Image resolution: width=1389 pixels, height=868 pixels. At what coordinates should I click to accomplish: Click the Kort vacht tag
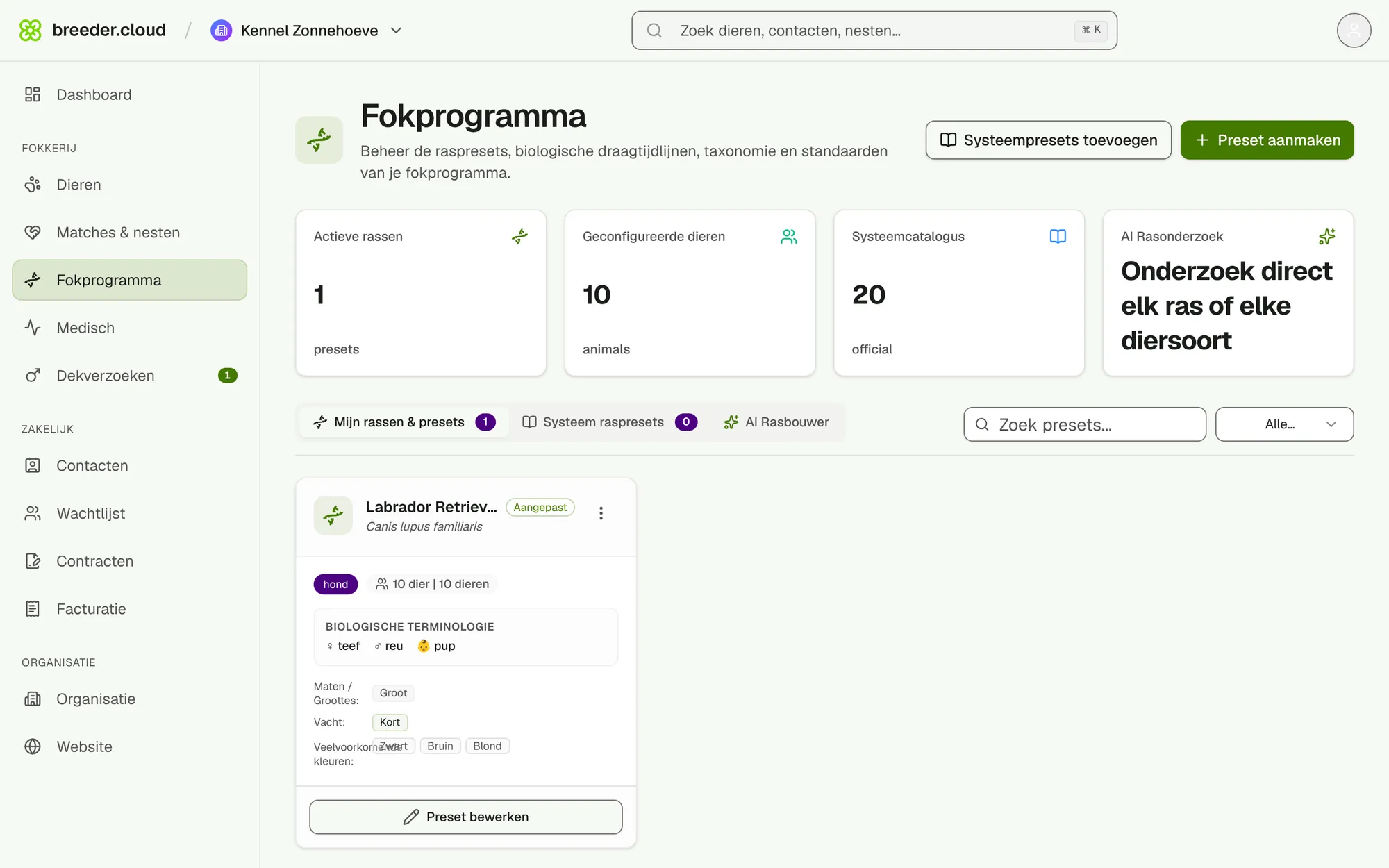click(390, 722)
